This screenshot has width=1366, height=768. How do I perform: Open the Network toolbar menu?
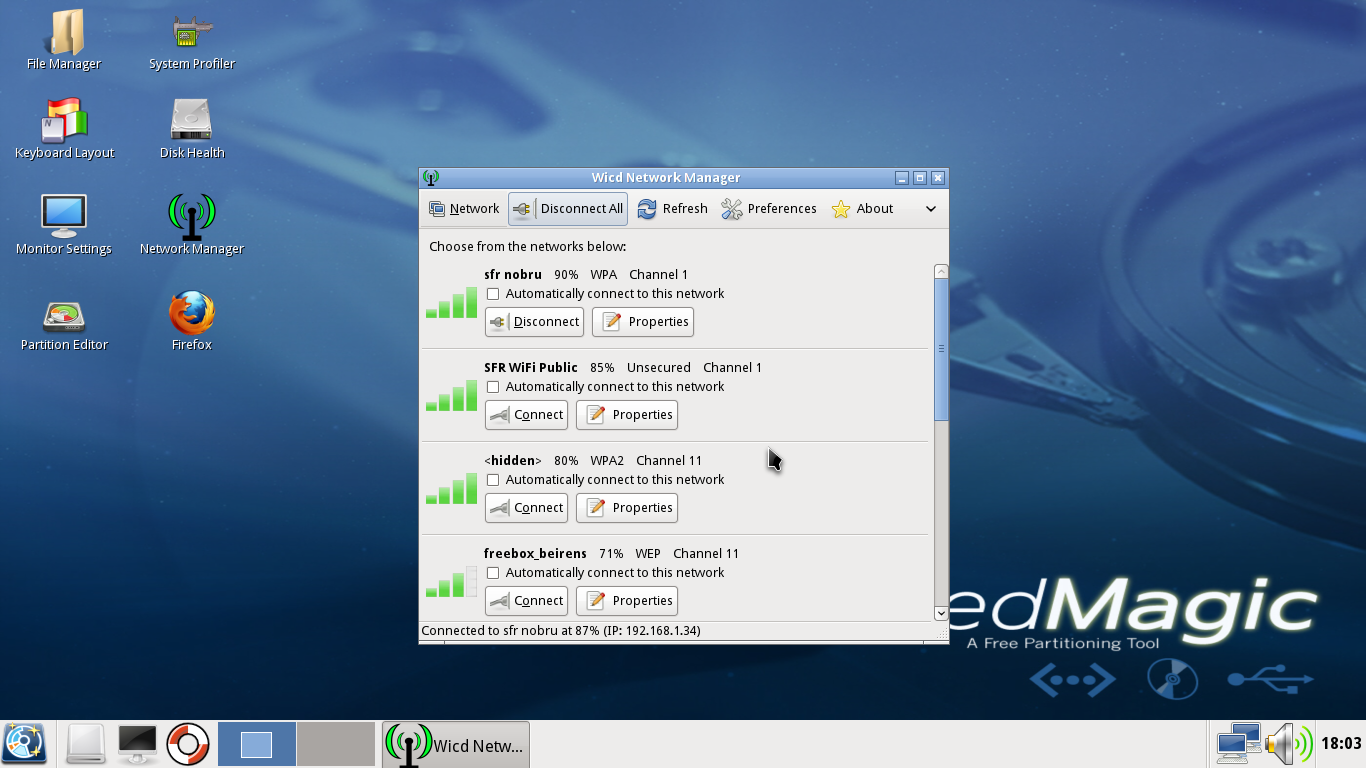pyautogui.click(x=464, y=209)
